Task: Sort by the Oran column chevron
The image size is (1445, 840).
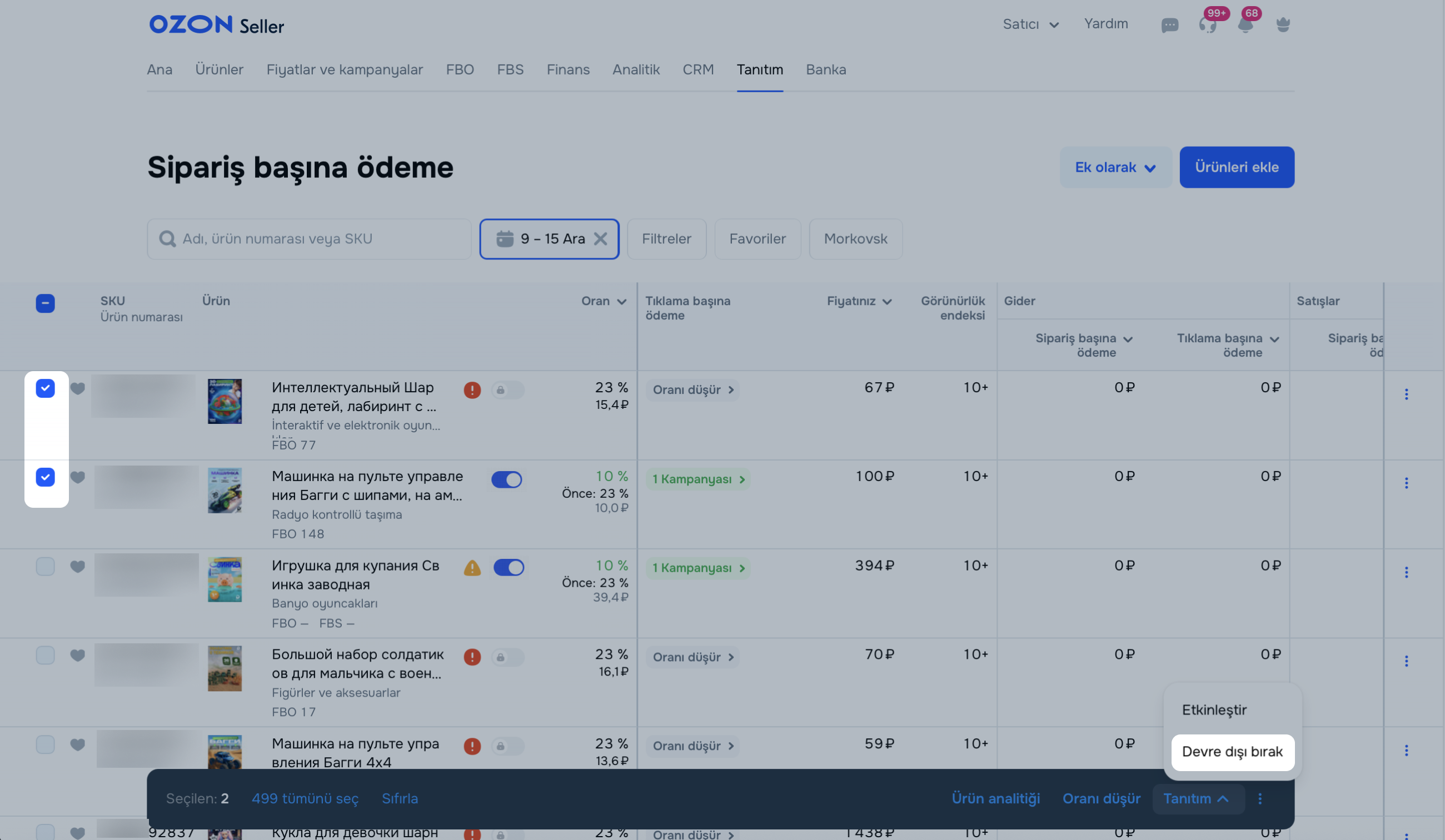Action: [621, 302]
